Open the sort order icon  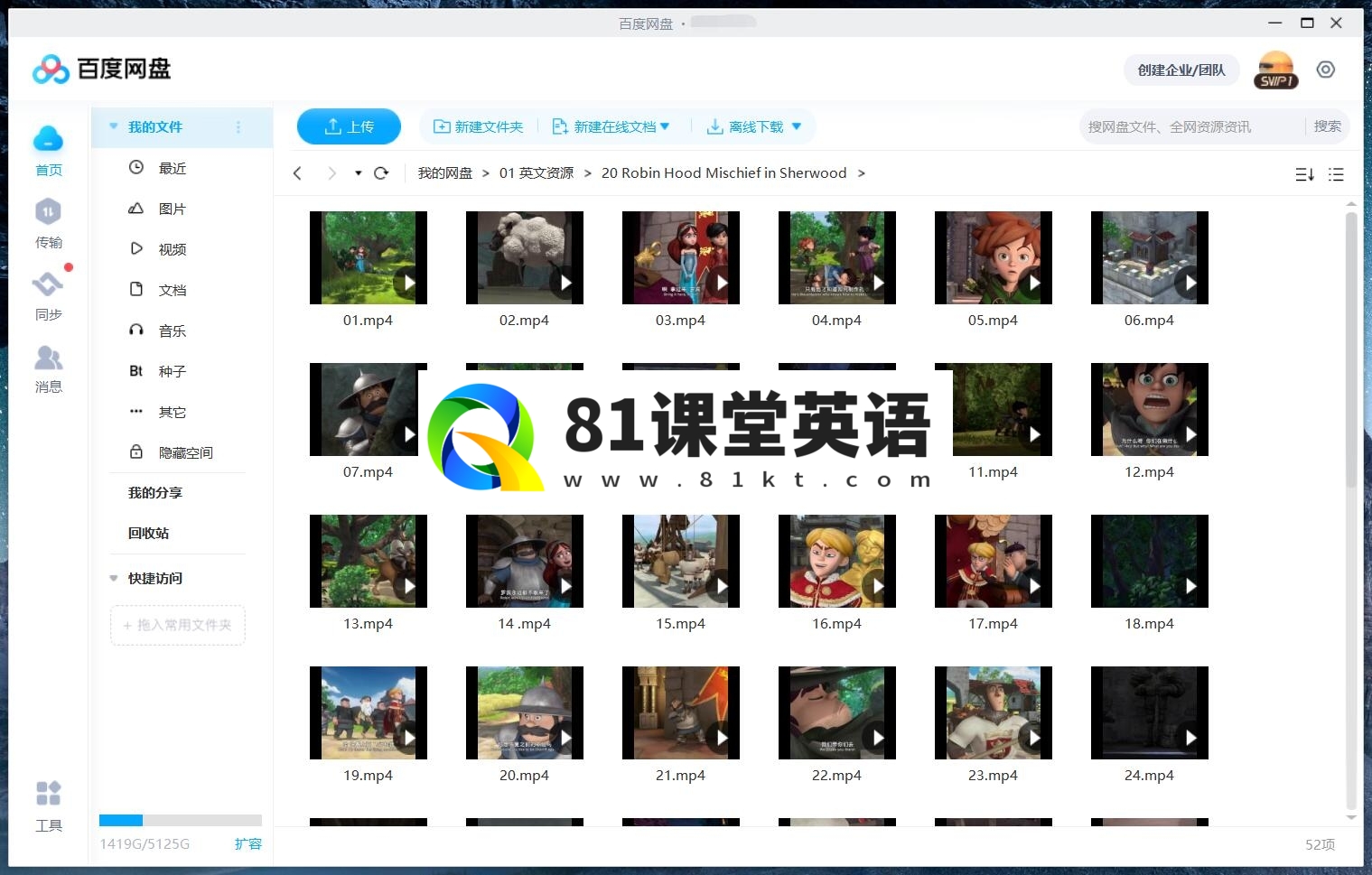[x=1304, y=174]
